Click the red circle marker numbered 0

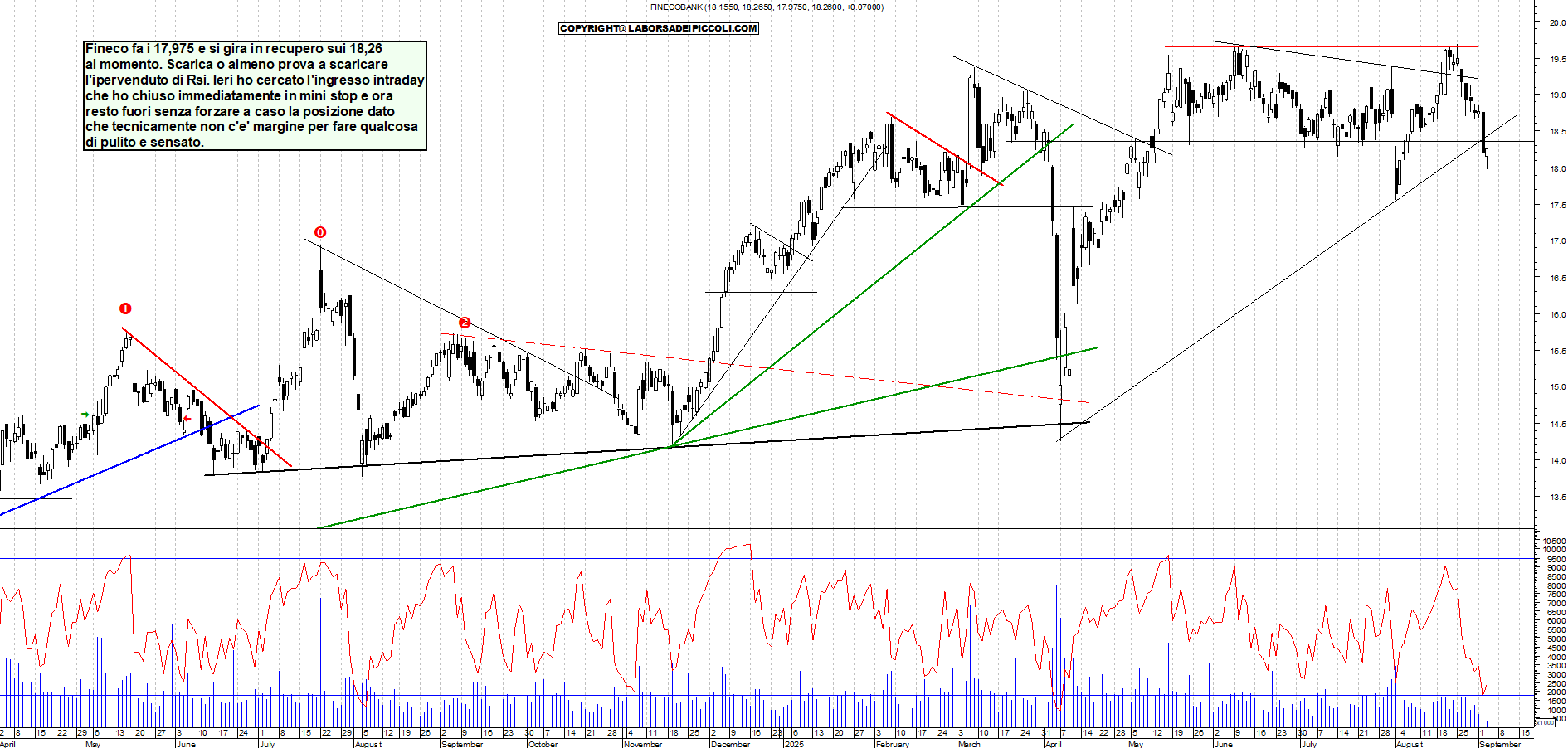(320, 232)
